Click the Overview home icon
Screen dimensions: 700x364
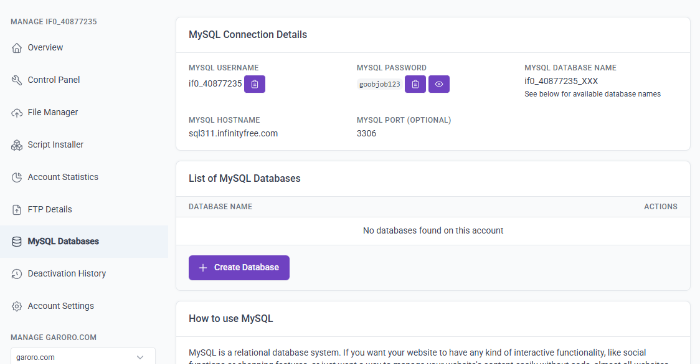click(17, 48)
